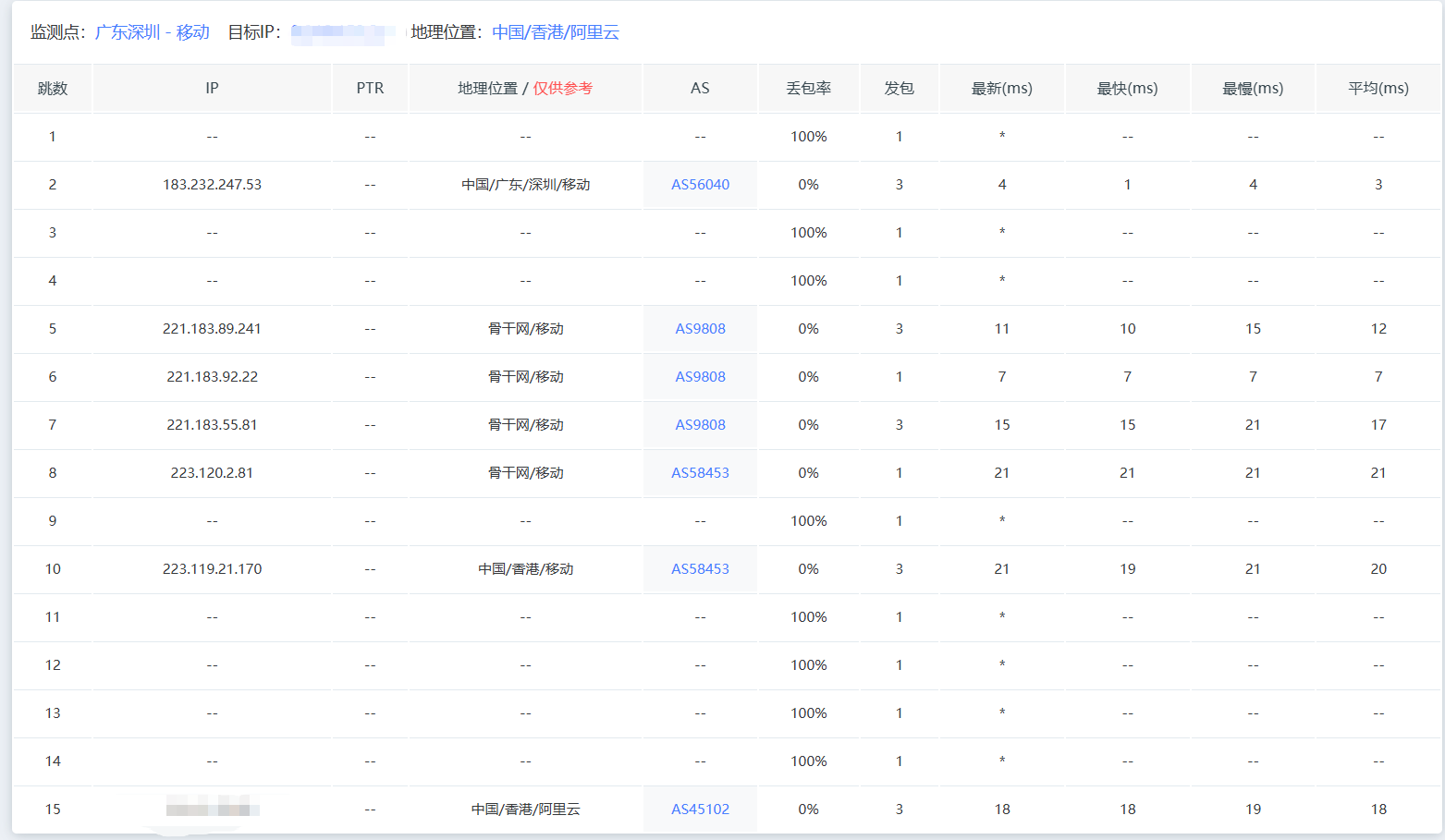Open AS58453 link in hop 10 row
1445x840 pixels.
click(x=700, y=569)
